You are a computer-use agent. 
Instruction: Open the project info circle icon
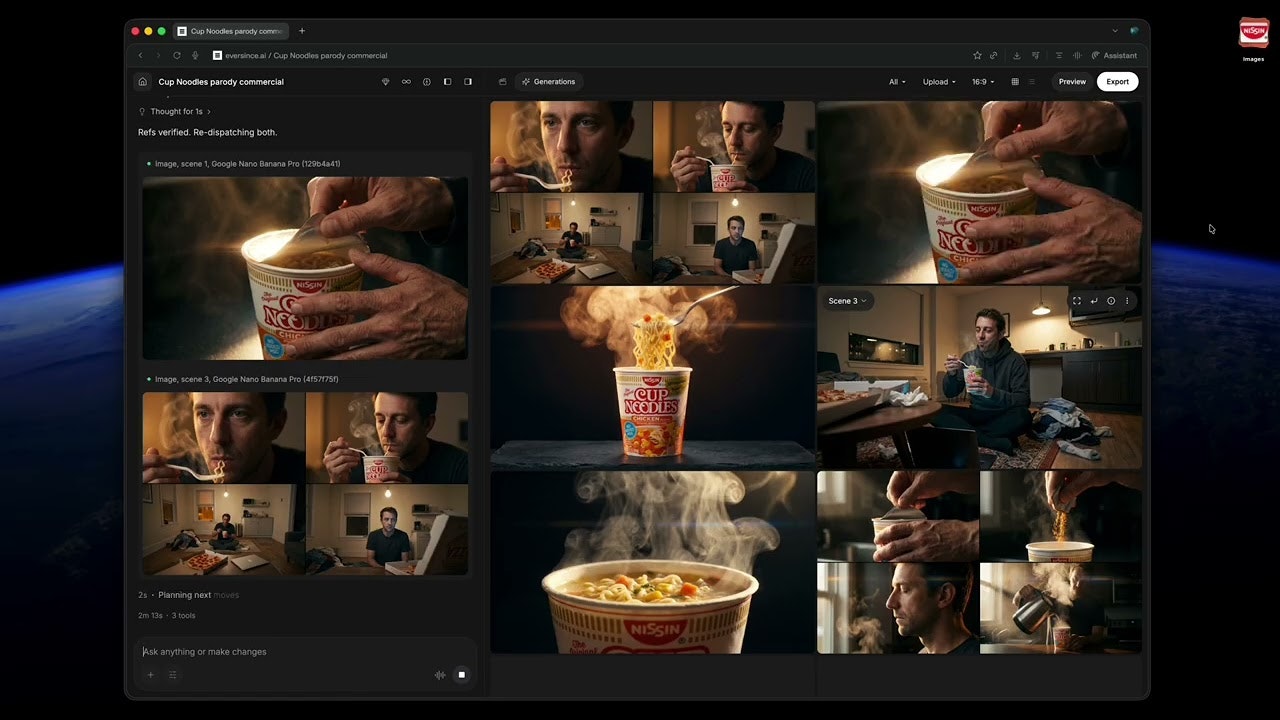pos(427,82)
